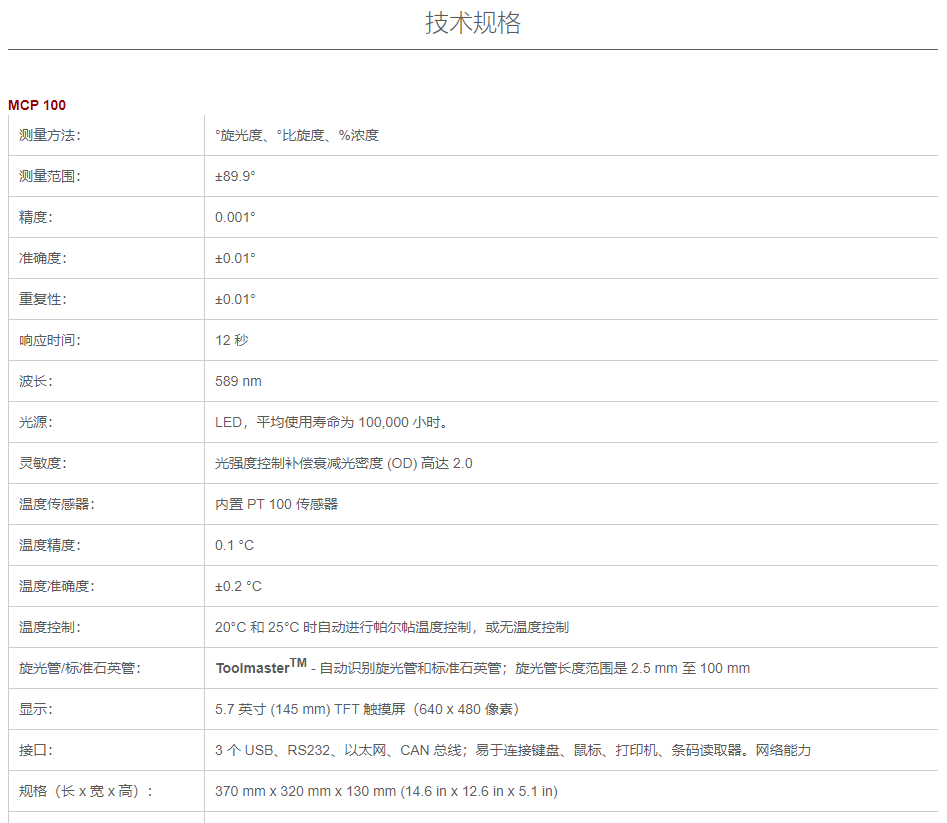The width and height of the screenshot is (947, 823).
Task: Click the °旋光度、°比旋度、%浓度 value
Action: point(297,135)
